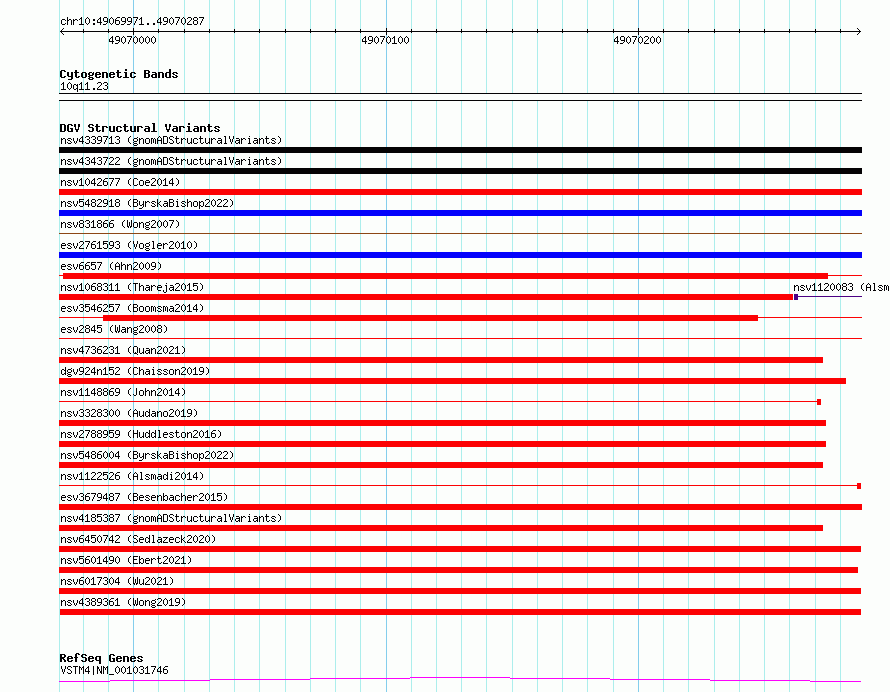Select the Cytogenetic Bands track title
Screen dimensions: 890x692
(x=119, y=74)
